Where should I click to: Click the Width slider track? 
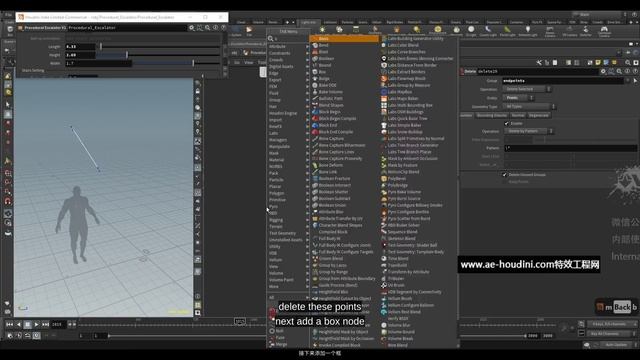pos(176,63)
